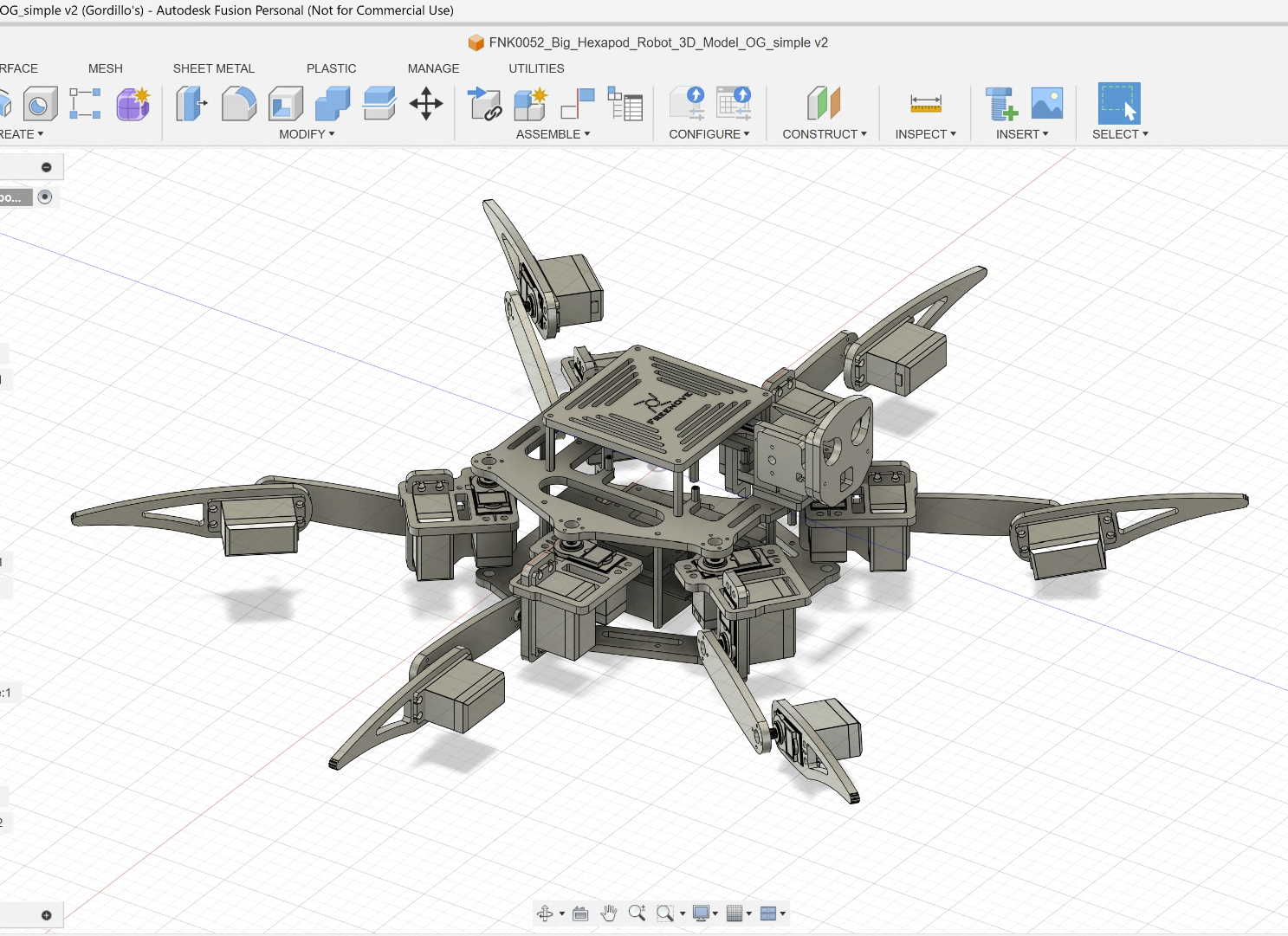Click the Measure ruler icon

click(x=925, y=104)
